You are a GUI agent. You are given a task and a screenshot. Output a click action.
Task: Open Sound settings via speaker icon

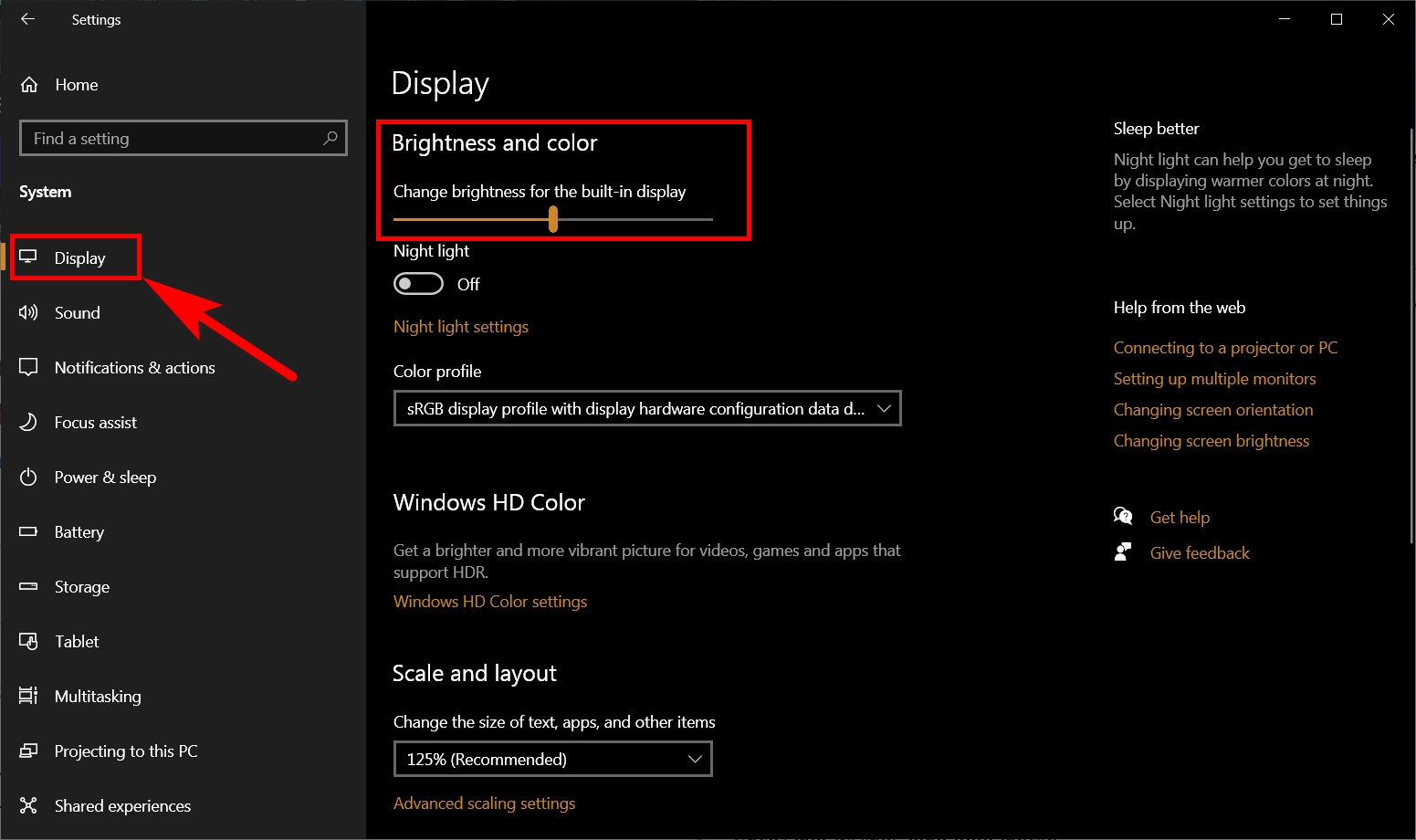click(28, 313)
